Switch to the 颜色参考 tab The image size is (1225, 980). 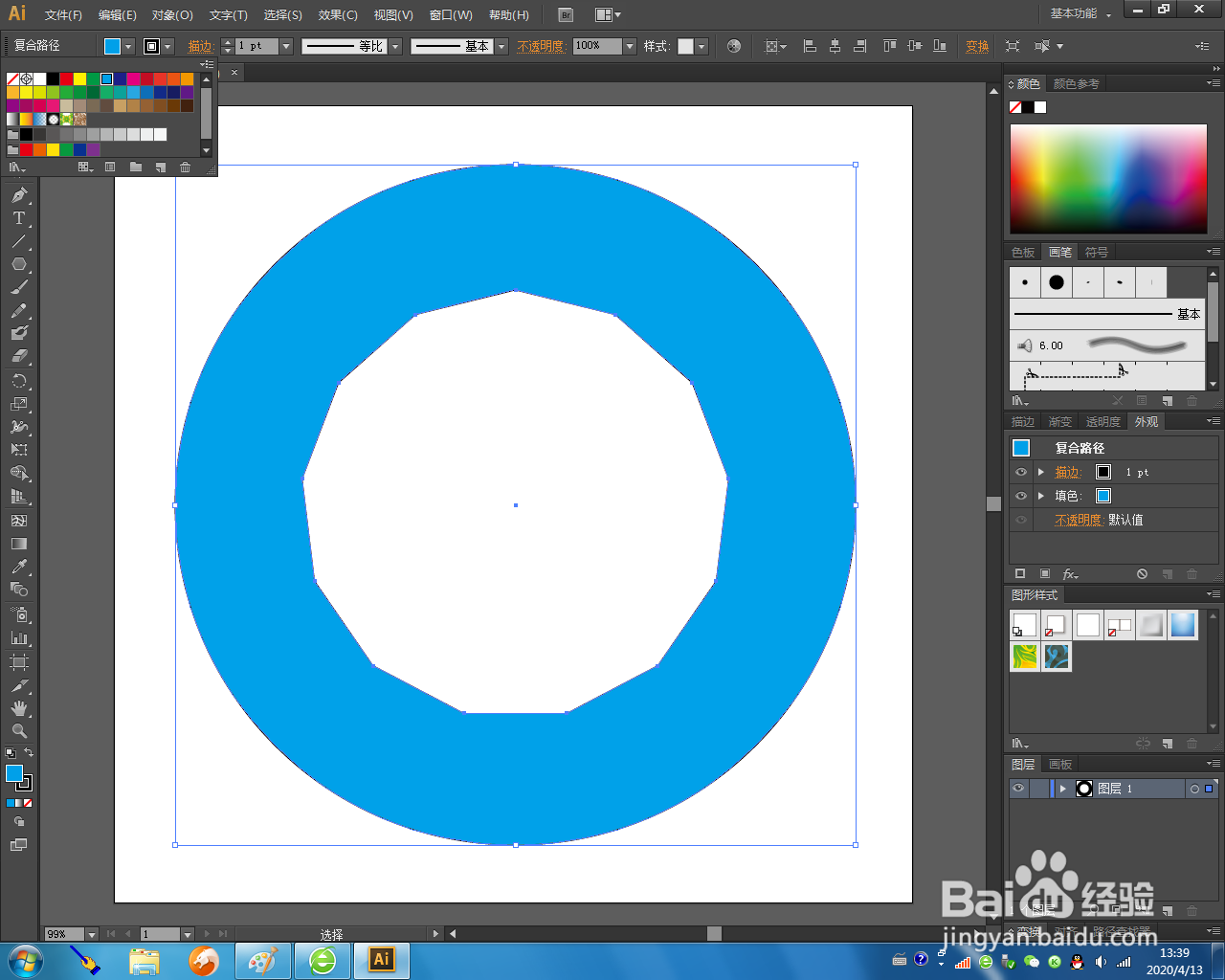(1076, 84)
